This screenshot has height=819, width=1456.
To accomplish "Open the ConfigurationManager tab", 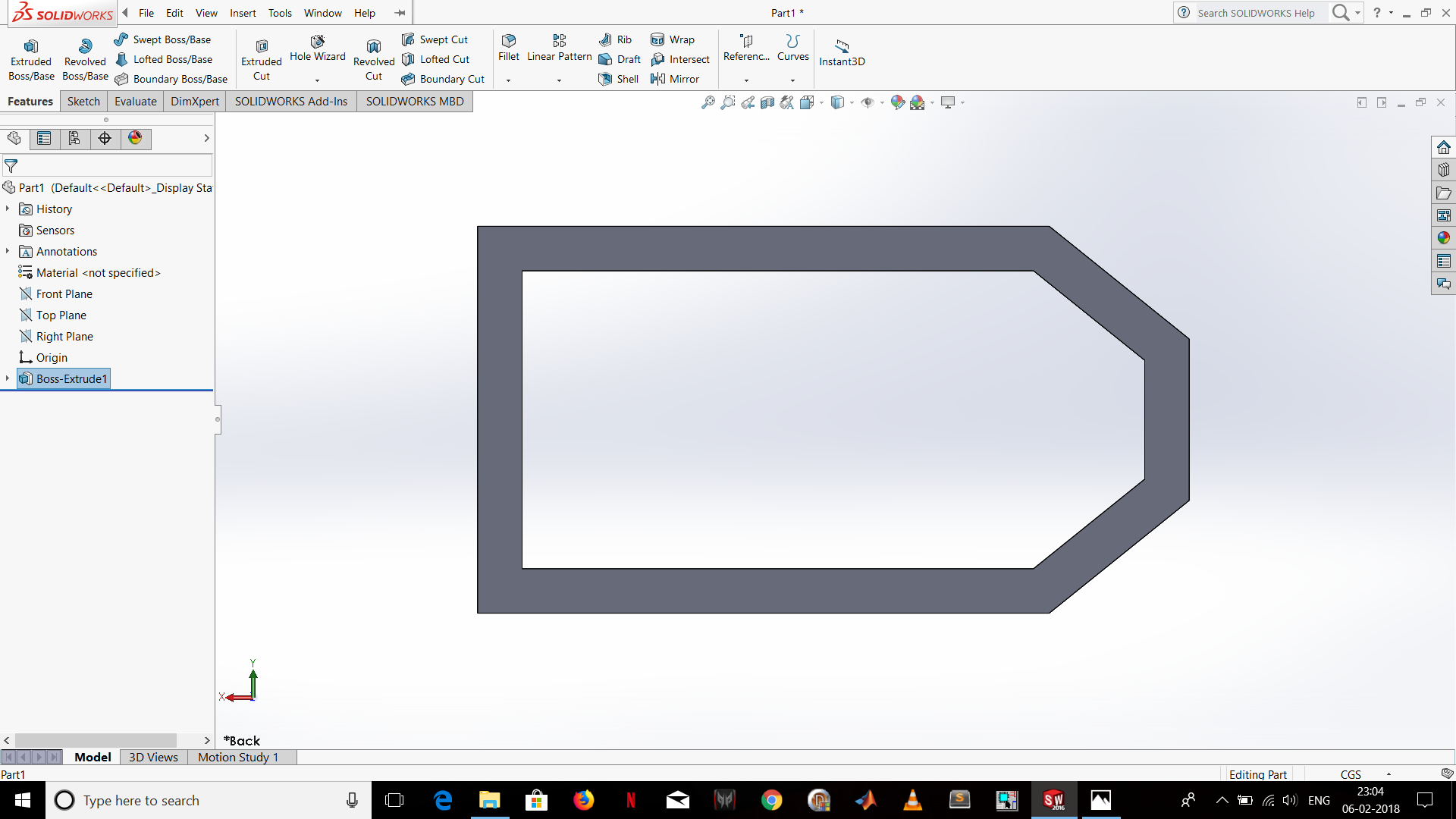I will (x=74, y=138).
